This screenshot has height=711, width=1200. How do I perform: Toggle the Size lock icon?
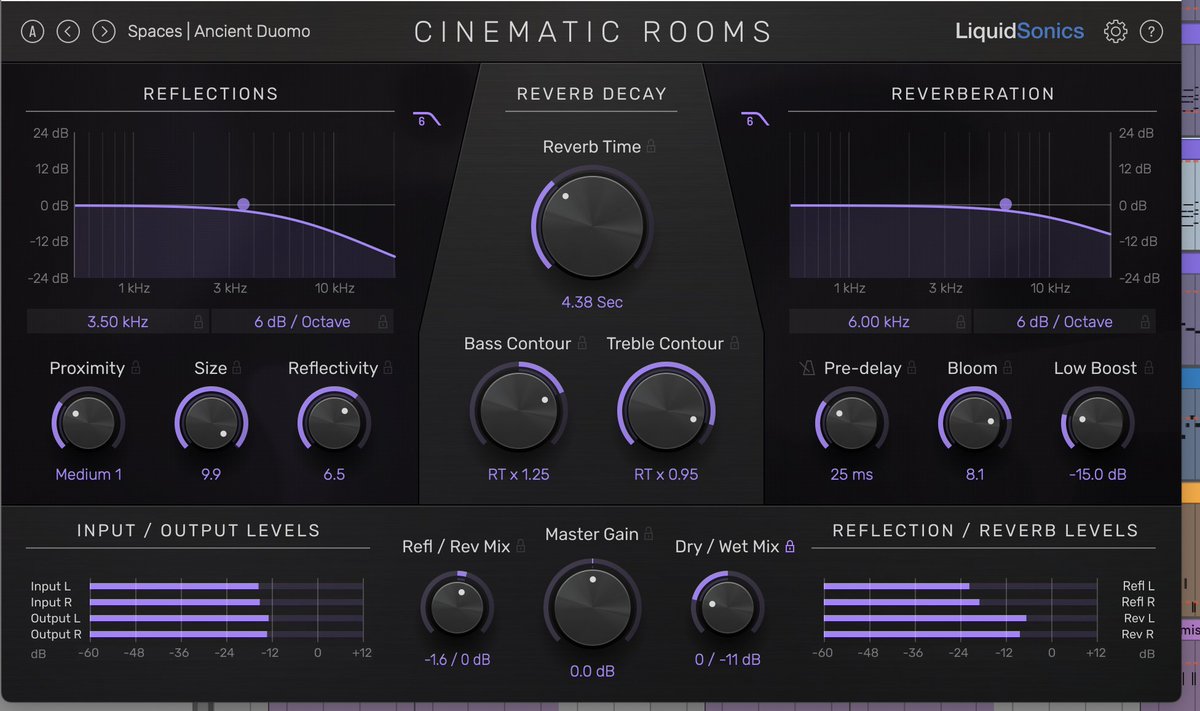[237, 368]
